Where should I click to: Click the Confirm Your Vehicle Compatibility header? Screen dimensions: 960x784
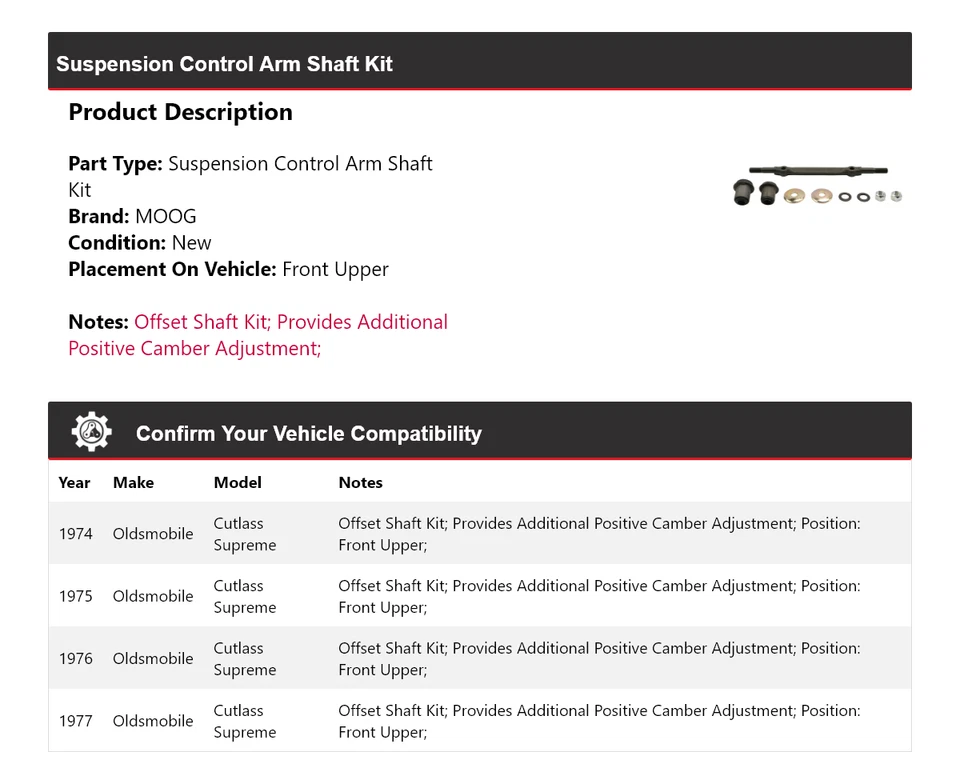(x=308, y=434)
